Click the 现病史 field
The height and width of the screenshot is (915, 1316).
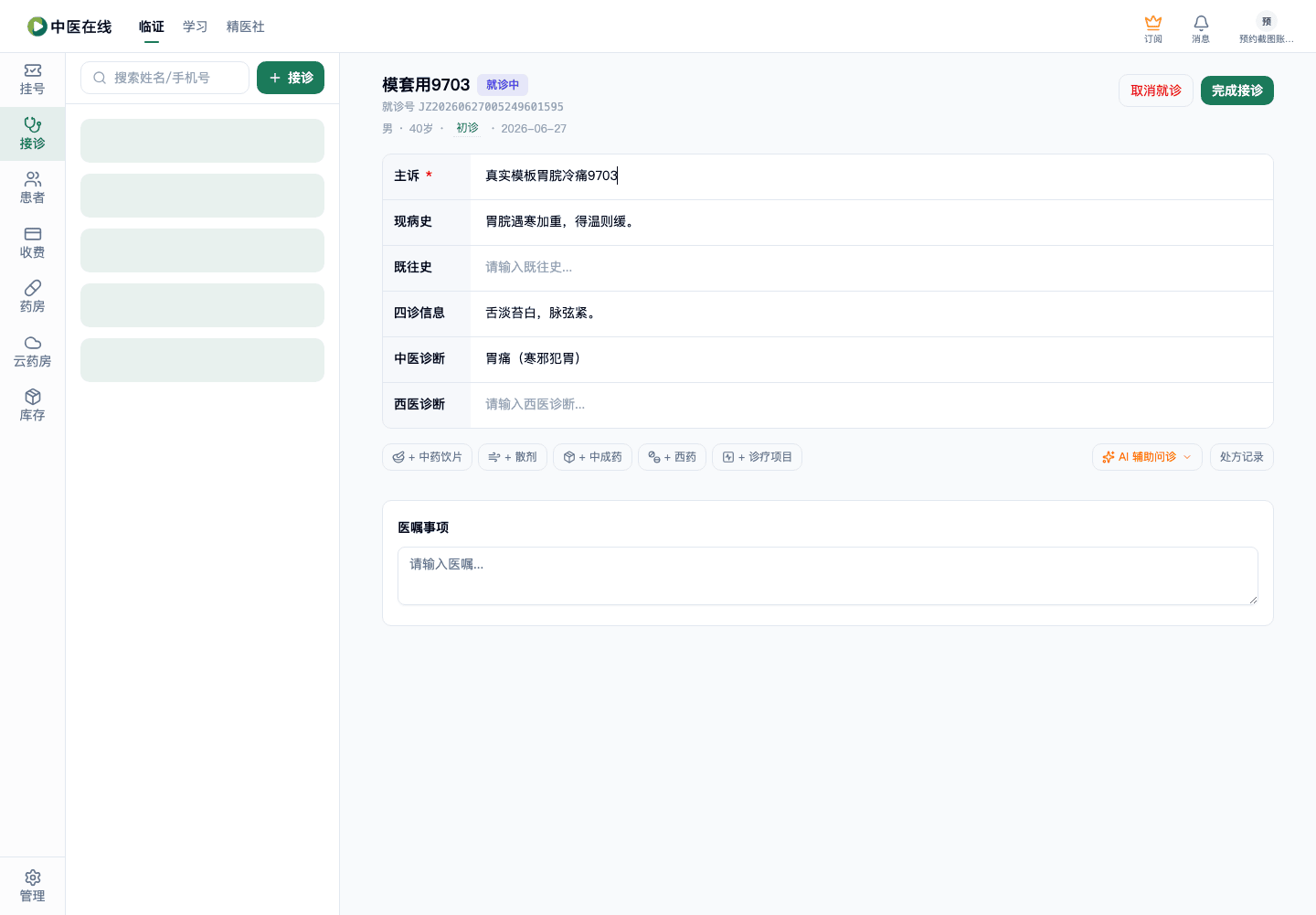tap(872, 221)
